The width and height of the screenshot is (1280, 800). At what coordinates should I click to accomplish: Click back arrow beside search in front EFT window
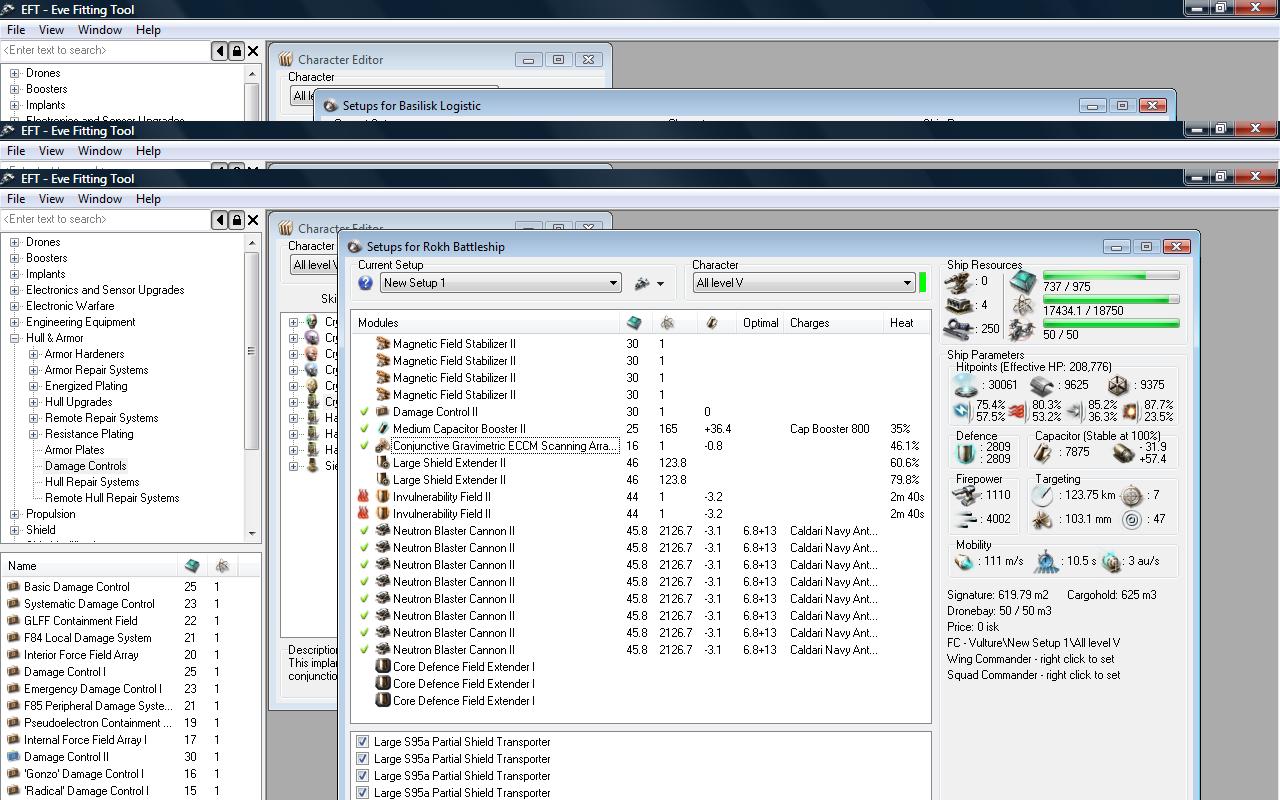220,219
